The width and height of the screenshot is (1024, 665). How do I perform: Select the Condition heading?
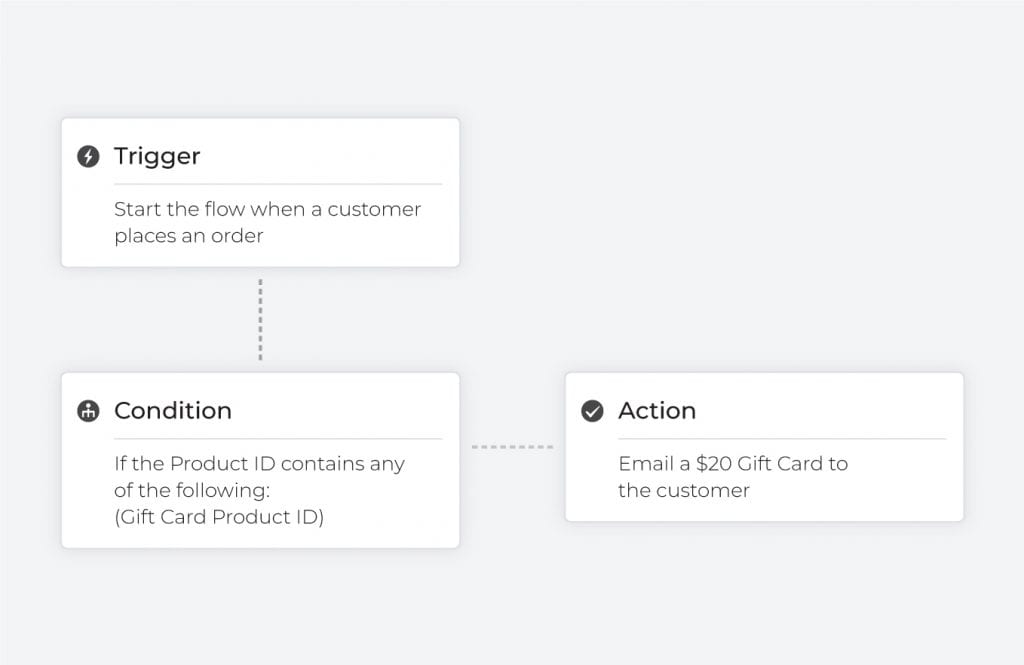click(173, 411)
